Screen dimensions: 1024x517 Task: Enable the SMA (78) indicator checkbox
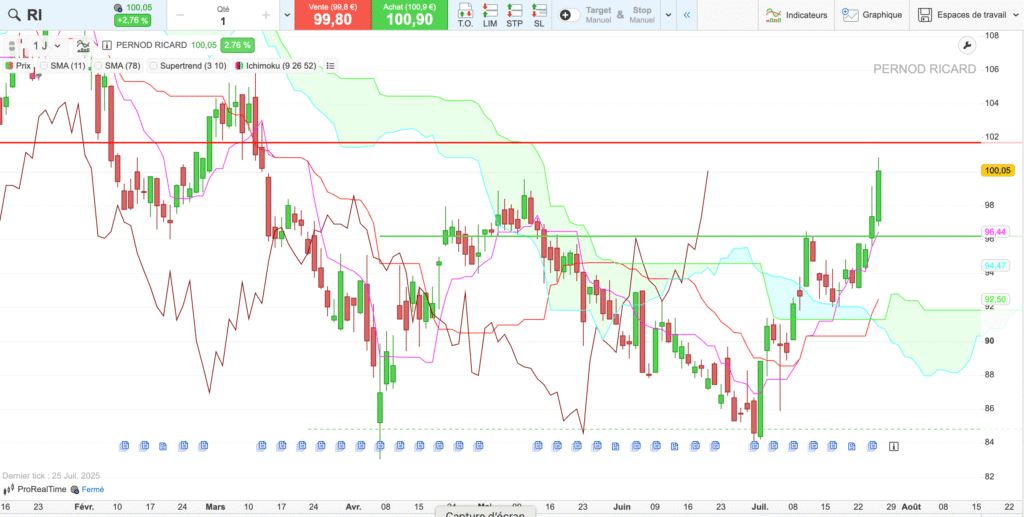(x=98, y=66)
